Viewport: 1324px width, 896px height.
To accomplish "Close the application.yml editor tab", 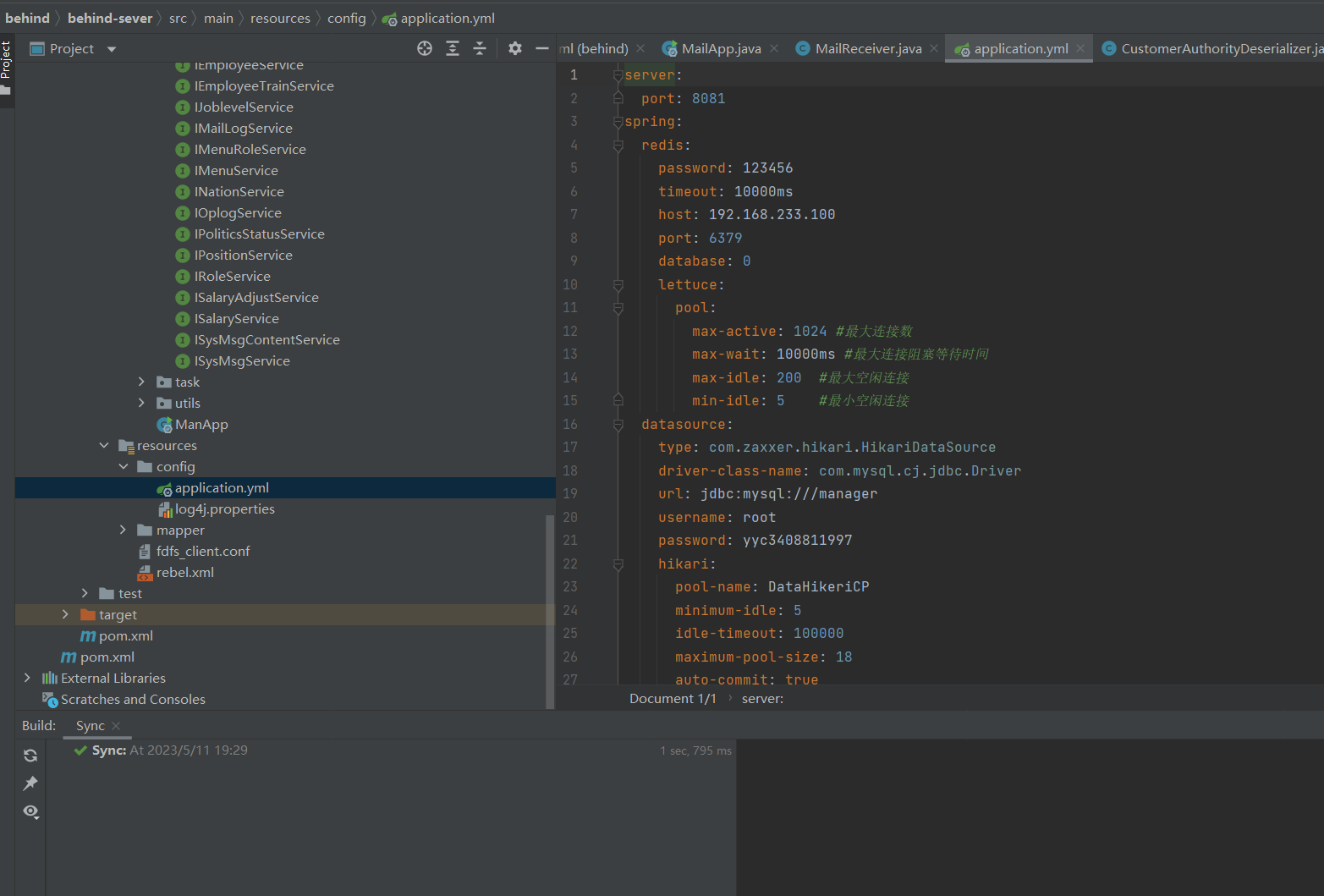I will [x=1080, y=48].
